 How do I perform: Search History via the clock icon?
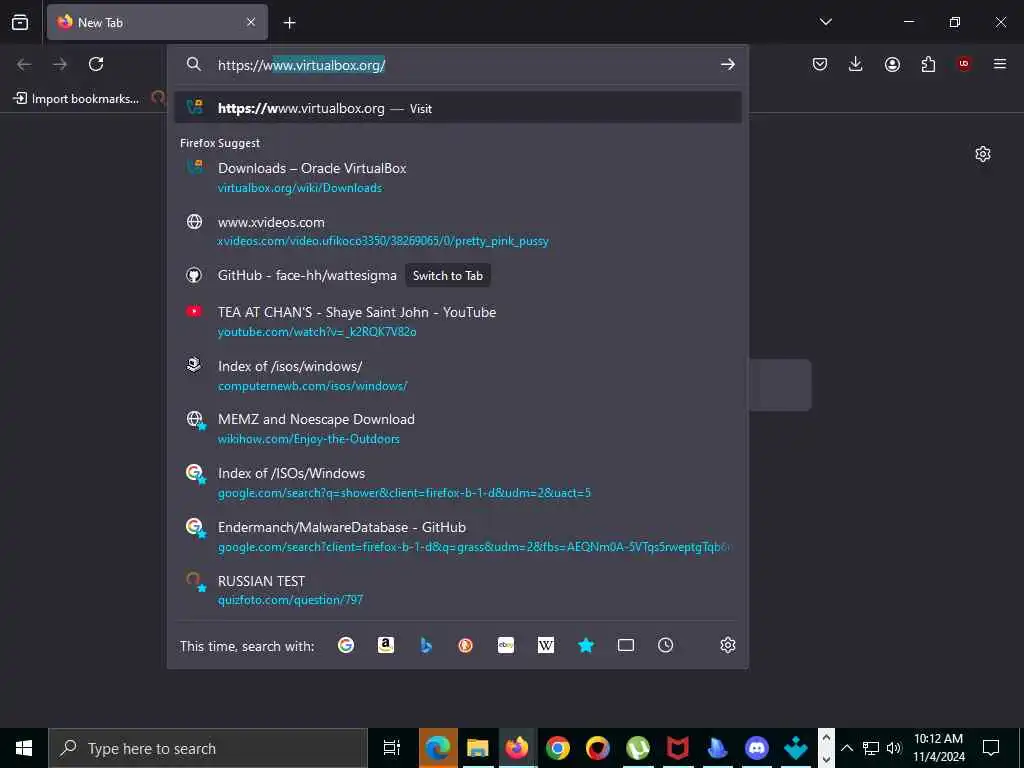click(x=665, y=645)
